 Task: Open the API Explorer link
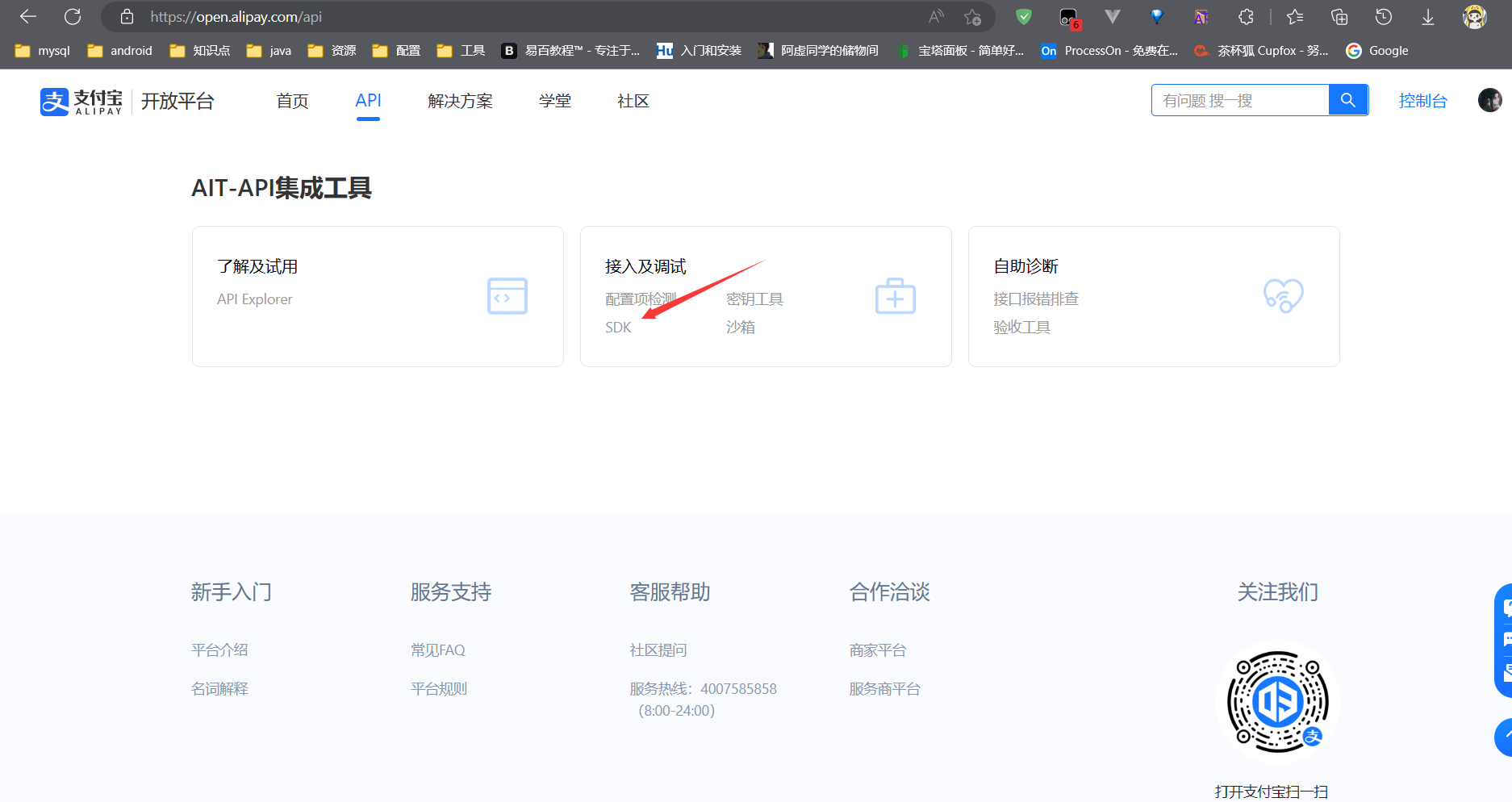(x=255, y=299)
